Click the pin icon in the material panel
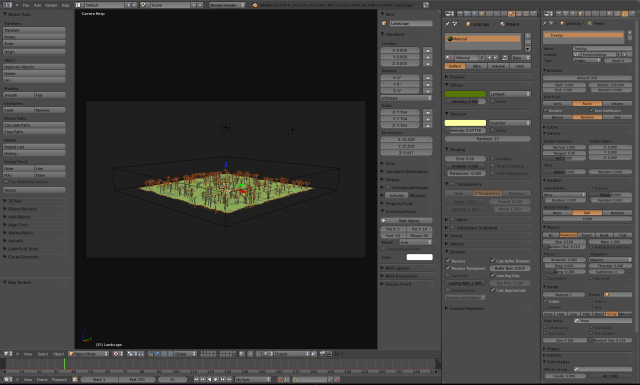The width and height of the screenshot is (640, 385). click(448, 24)
